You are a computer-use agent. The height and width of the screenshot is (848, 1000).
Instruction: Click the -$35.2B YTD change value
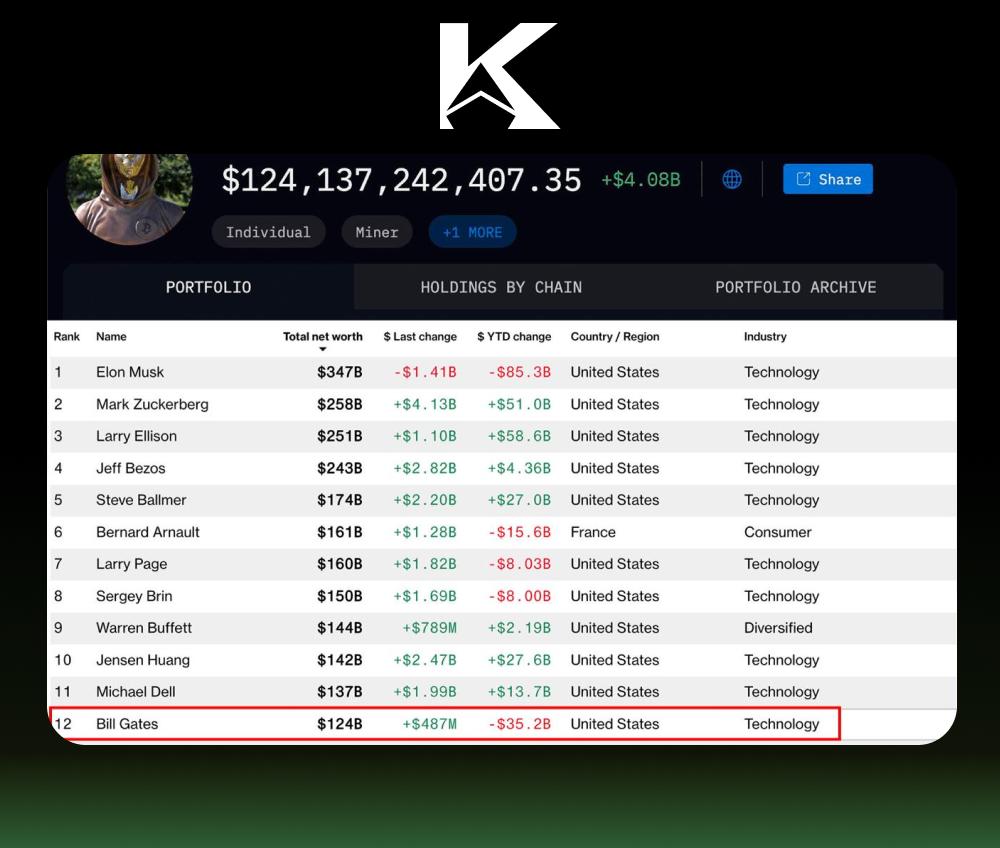click(520, 724)
